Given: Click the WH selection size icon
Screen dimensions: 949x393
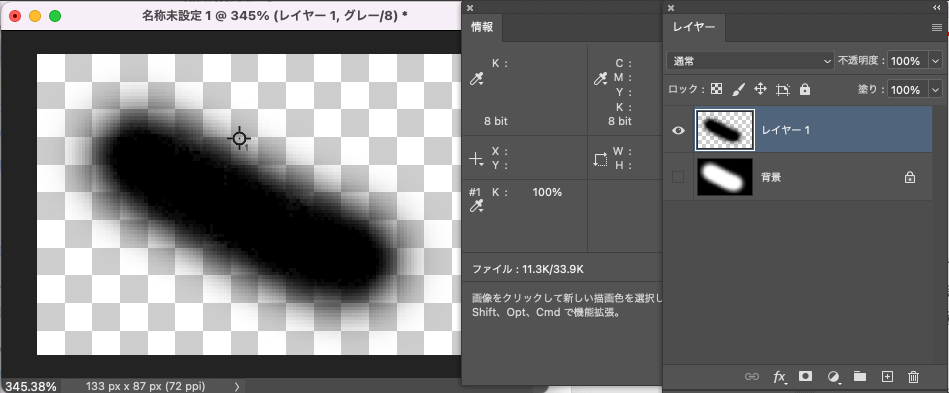Looking at the screenshot, I should coord(600,159).
